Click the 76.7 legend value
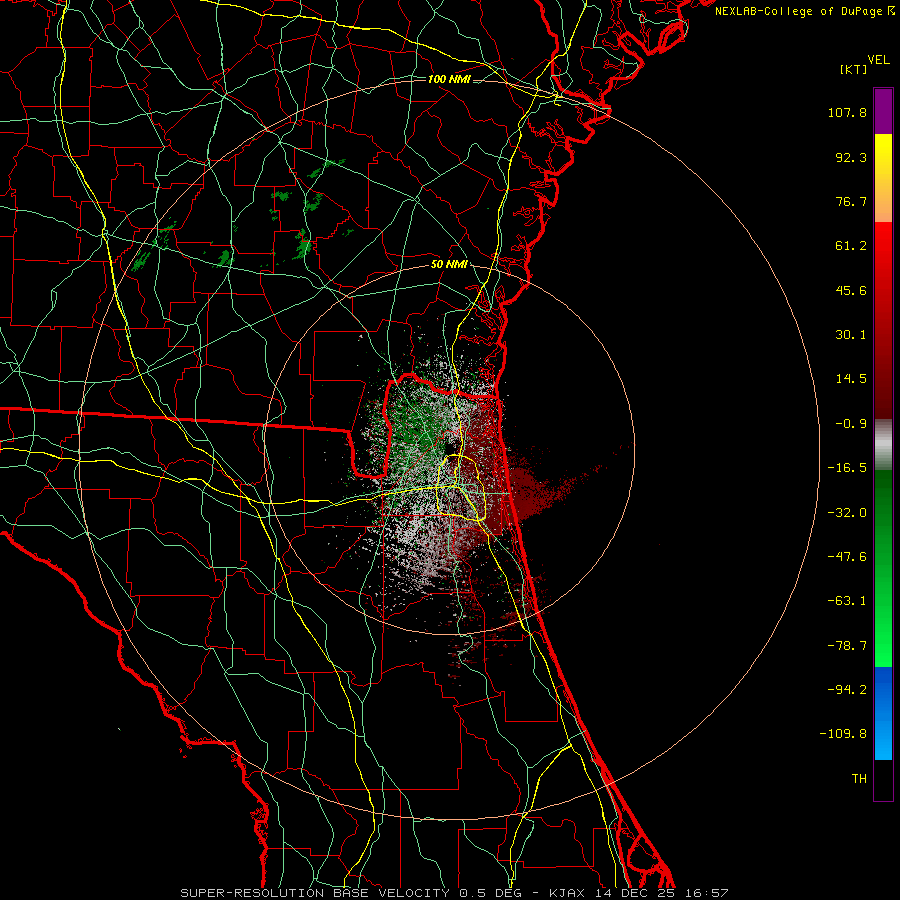900x900 pixels. [851, 201]
